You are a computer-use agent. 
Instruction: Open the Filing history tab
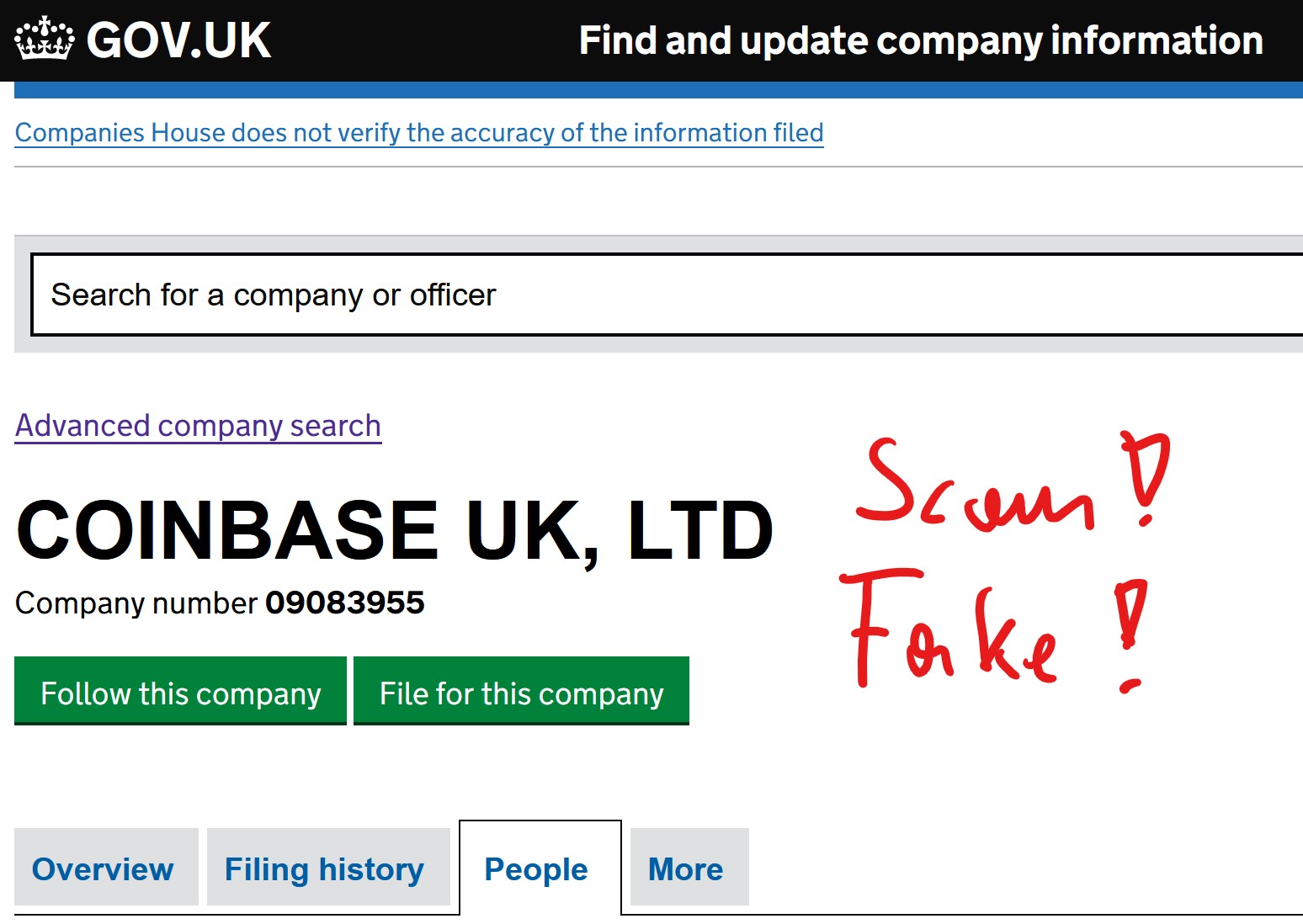324,868
